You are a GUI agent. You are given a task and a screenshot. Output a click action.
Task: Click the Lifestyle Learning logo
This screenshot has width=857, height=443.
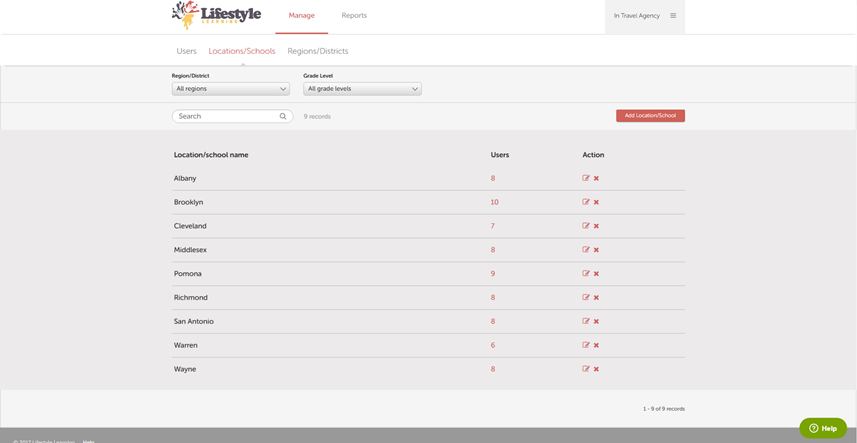(216, 15)
